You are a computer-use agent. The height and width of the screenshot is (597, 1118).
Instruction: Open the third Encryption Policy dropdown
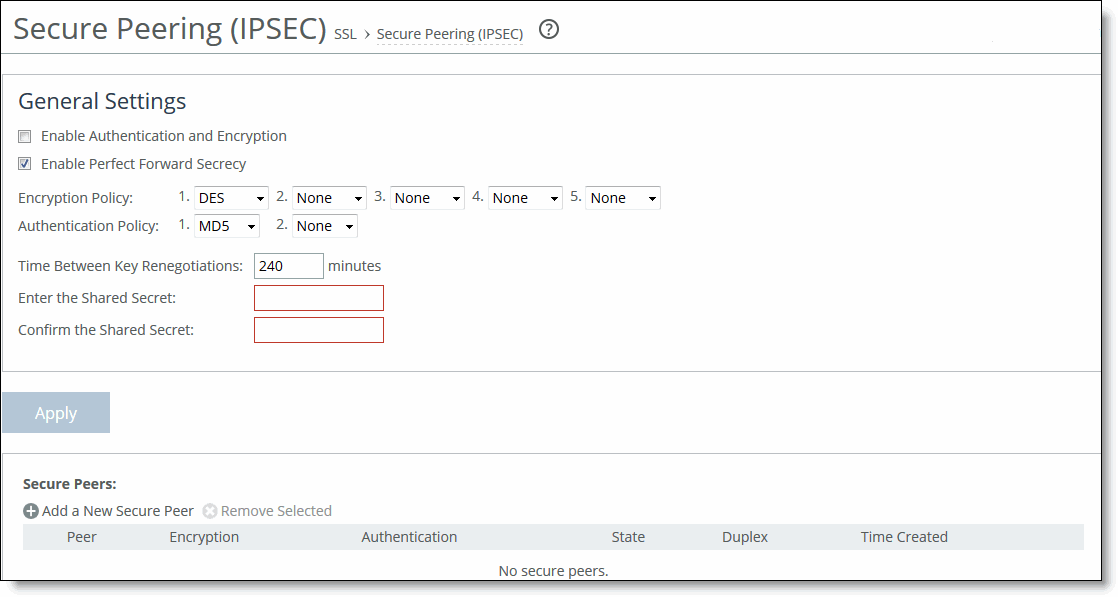(427, 197)
